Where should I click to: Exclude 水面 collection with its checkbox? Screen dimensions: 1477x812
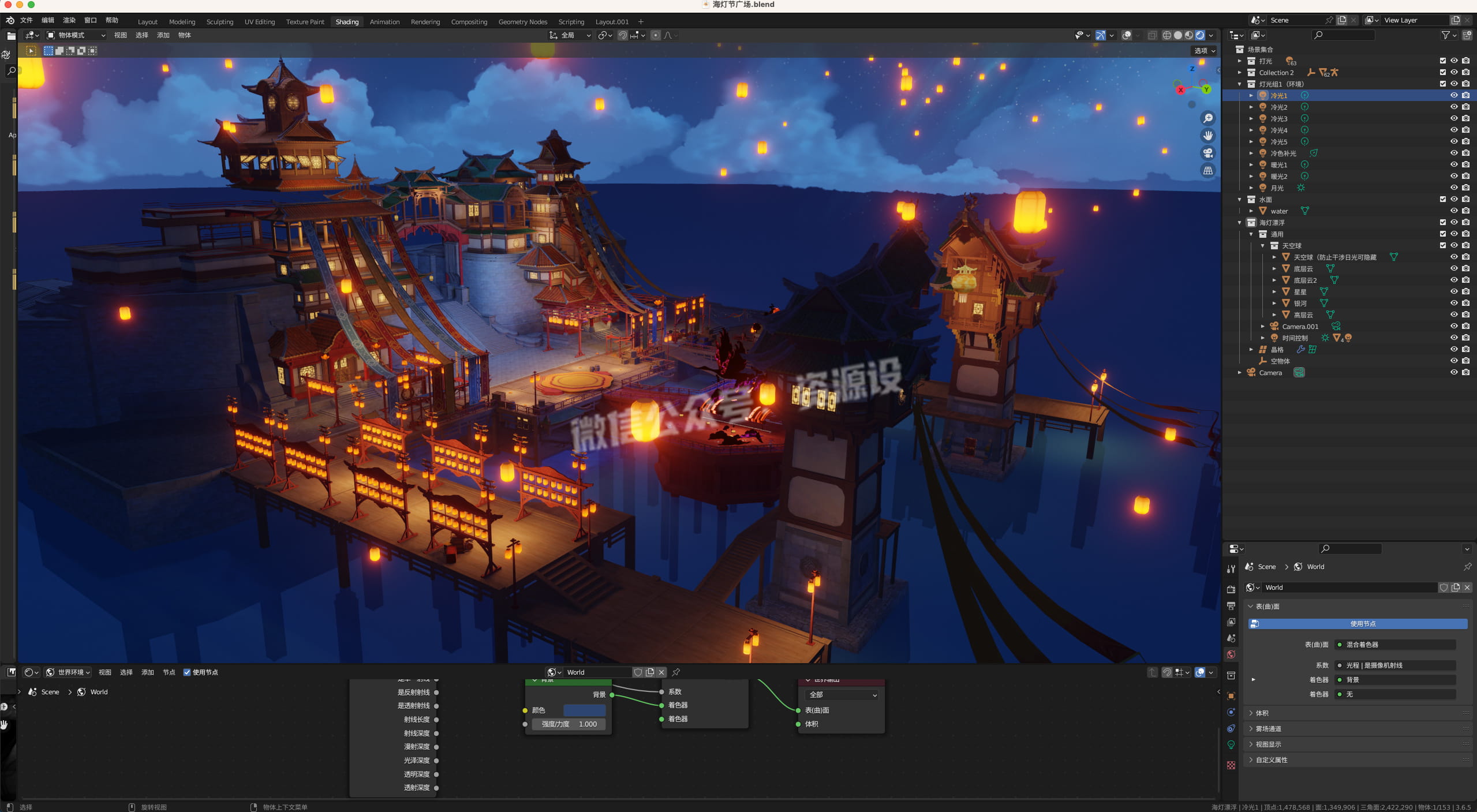pos(1442,200)
